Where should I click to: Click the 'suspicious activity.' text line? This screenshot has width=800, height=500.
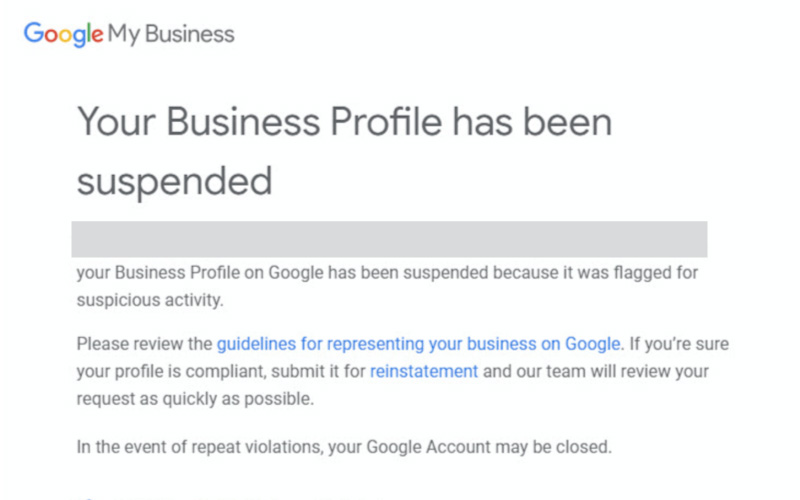coord(150,299)
